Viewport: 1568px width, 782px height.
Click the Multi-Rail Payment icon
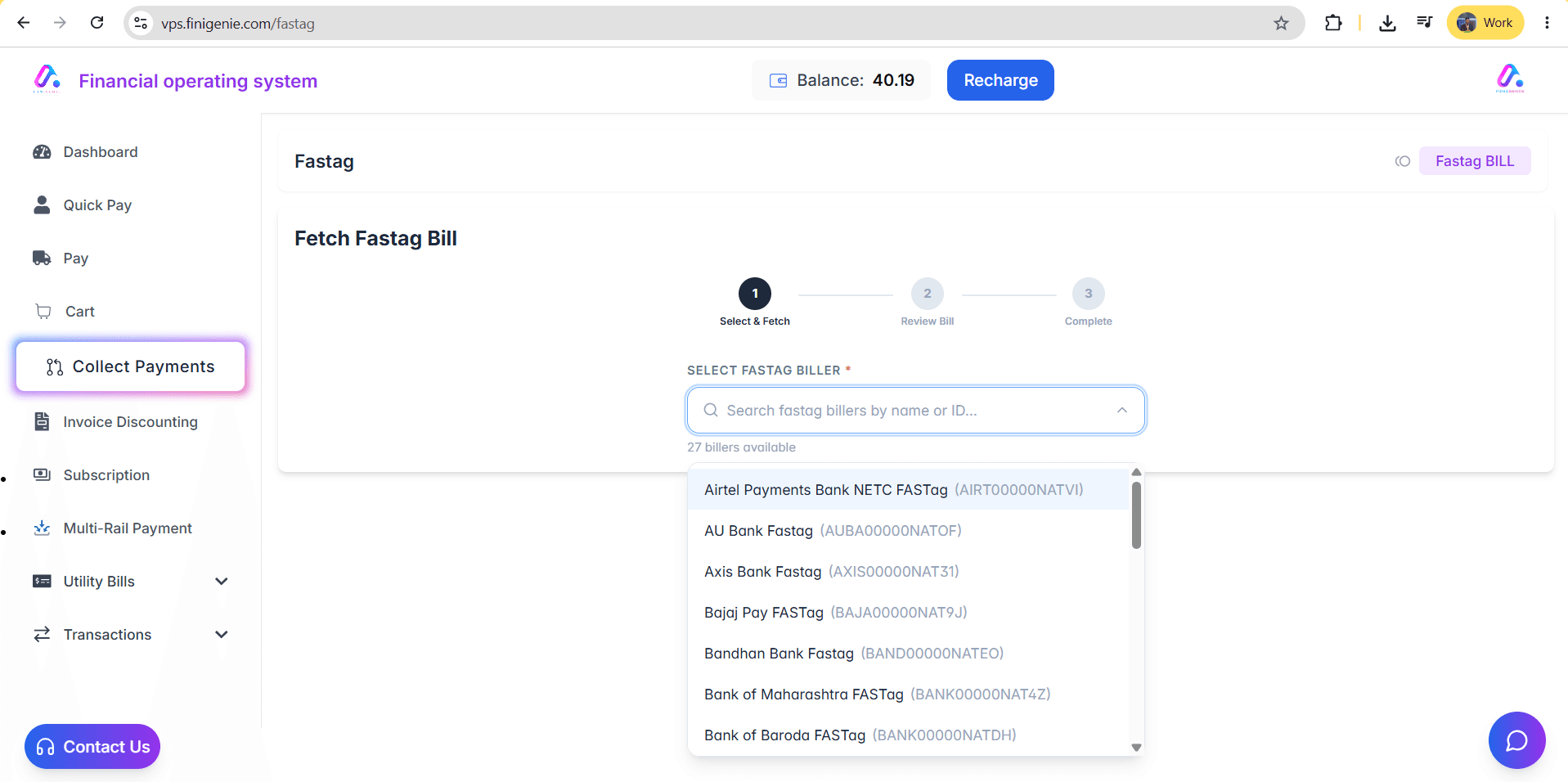pyautogui.click(x=42, y=528)
